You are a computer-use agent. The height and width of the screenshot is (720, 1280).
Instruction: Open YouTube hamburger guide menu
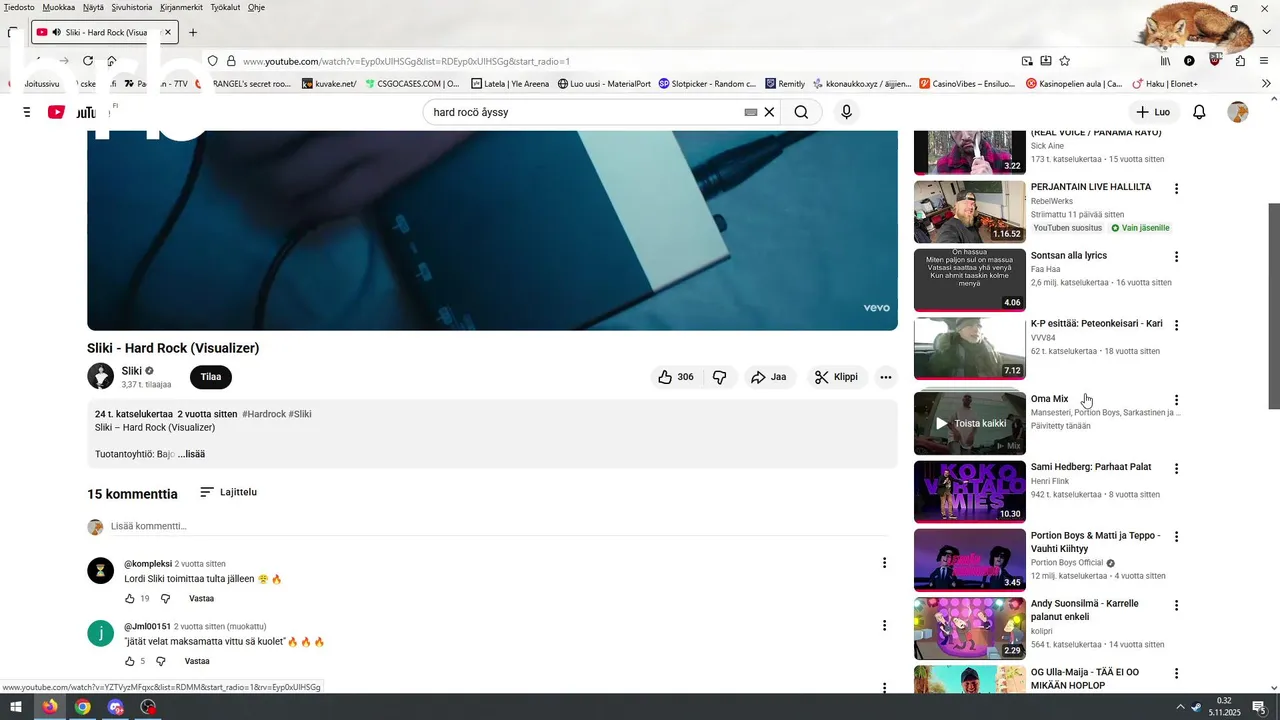(x=27, y=112)
